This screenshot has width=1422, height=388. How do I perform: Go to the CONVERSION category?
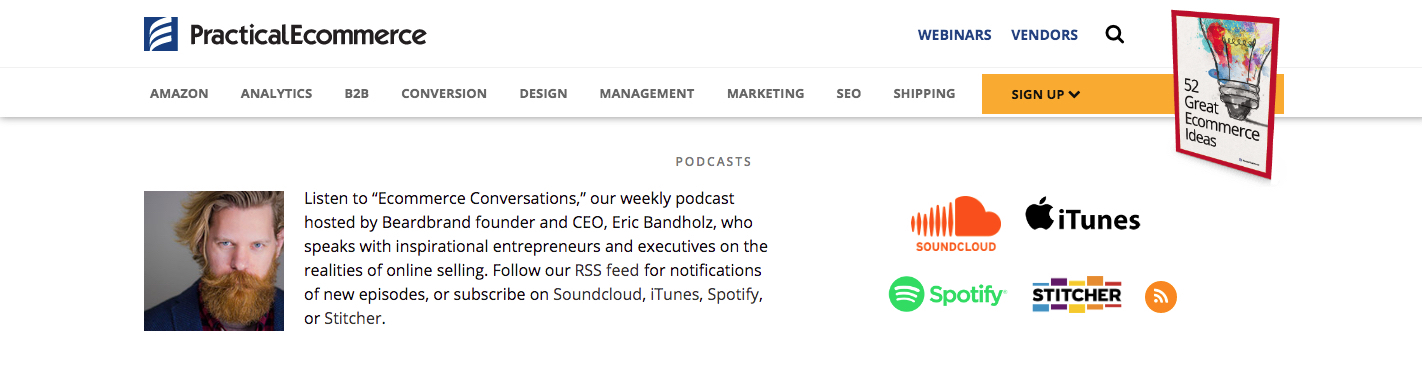pos(444,94)
